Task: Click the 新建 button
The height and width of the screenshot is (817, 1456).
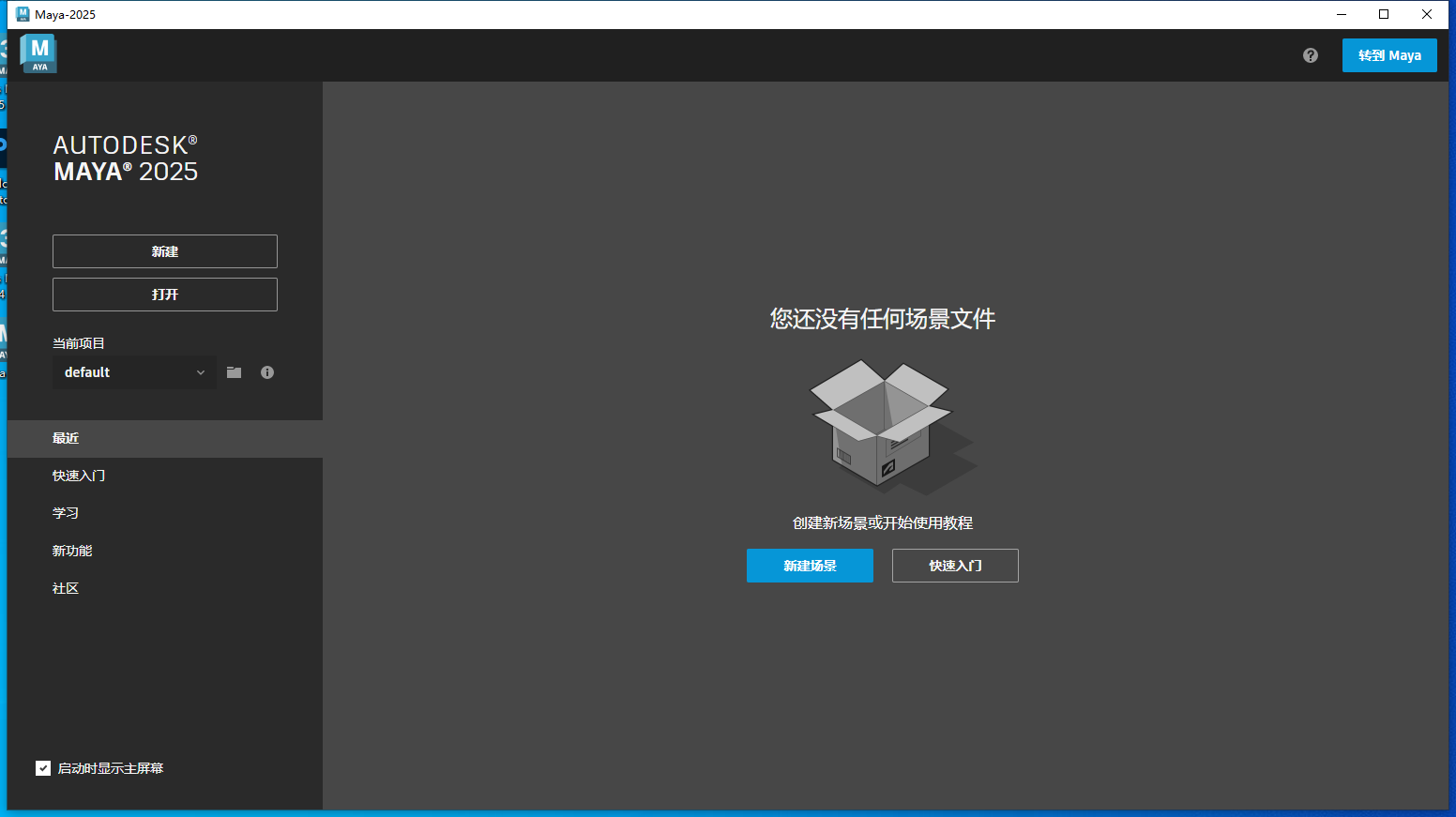Action: 164,250
